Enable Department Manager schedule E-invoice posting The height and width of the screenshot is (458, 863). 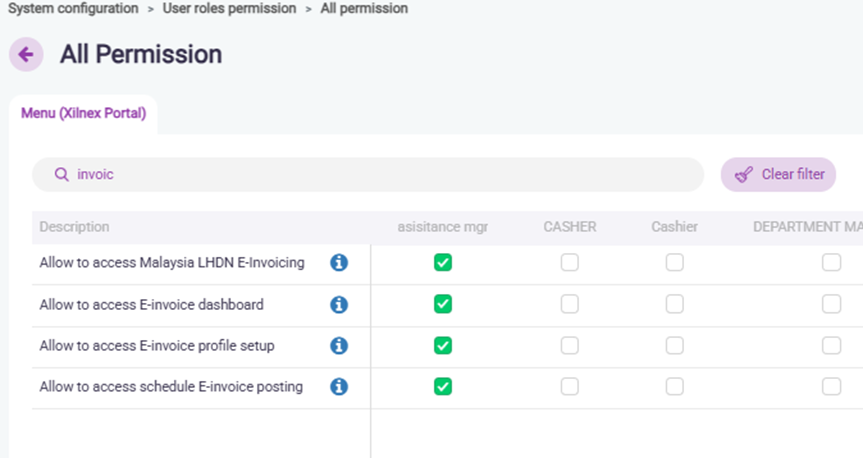pyautogui.click(x=831, y=386)
